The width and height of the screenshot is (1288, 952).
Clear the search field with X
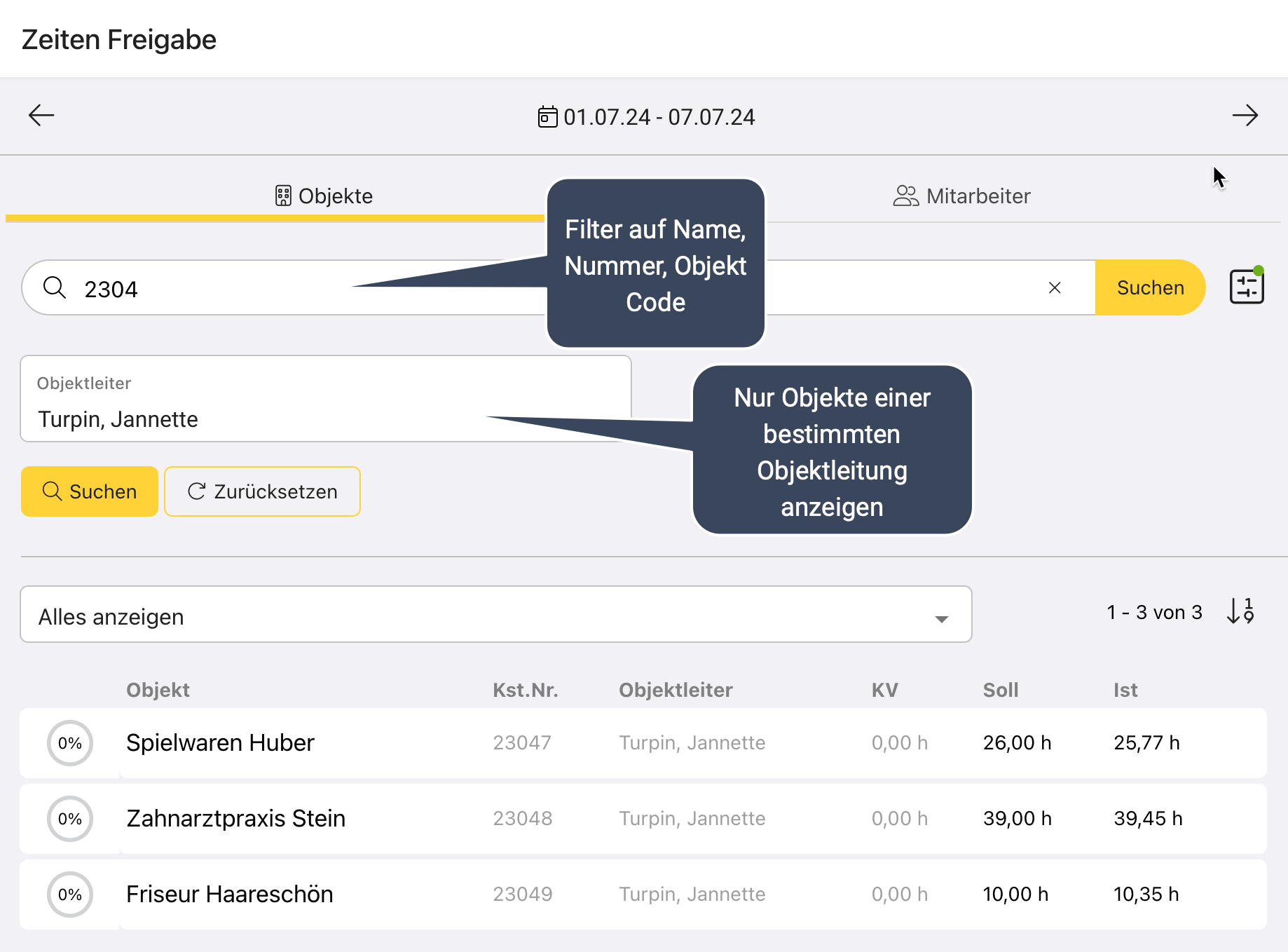pos(1054,288)
